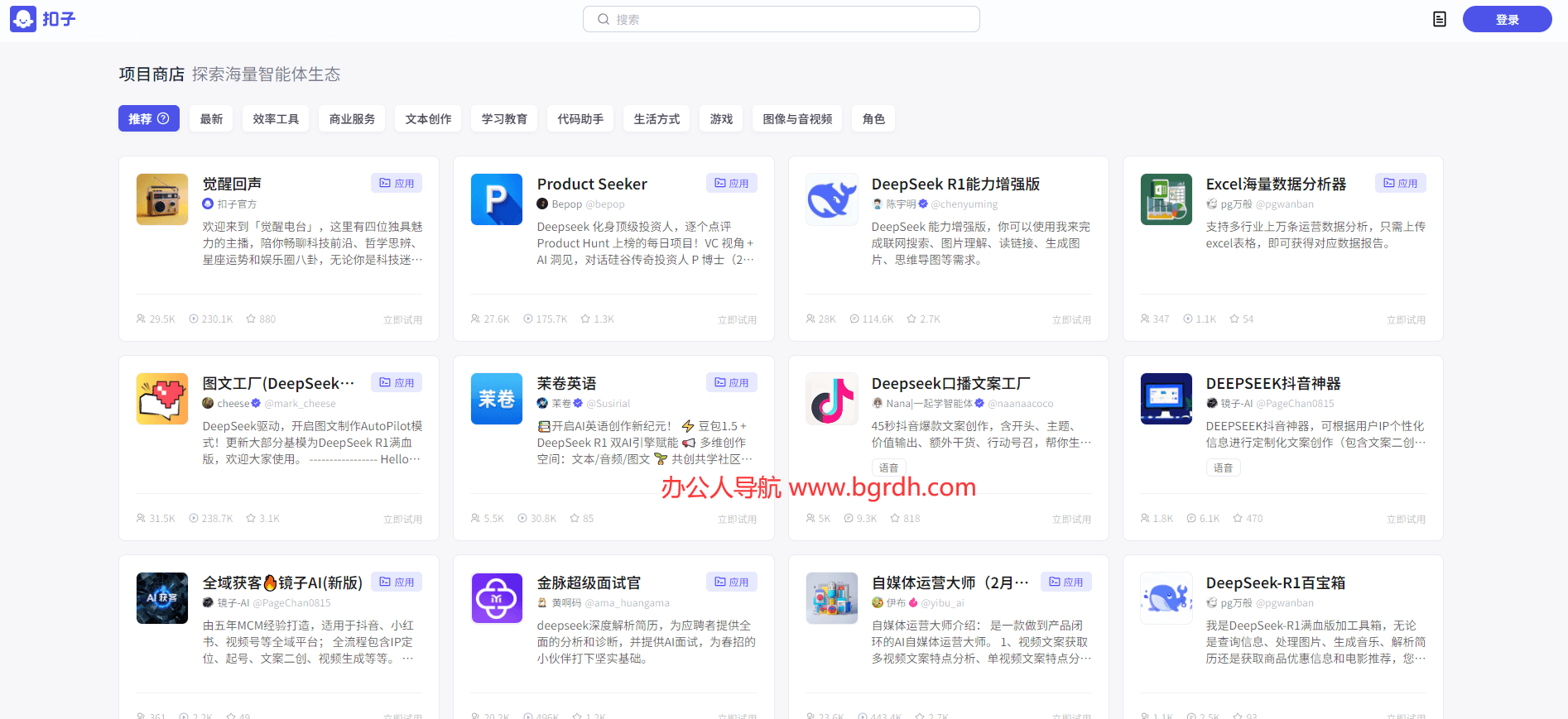The width and height of the screenshot is (1568, 719).
Task: Click the 应用 badge on Excel海量数据分析器
Action: tap(1400, 183)
